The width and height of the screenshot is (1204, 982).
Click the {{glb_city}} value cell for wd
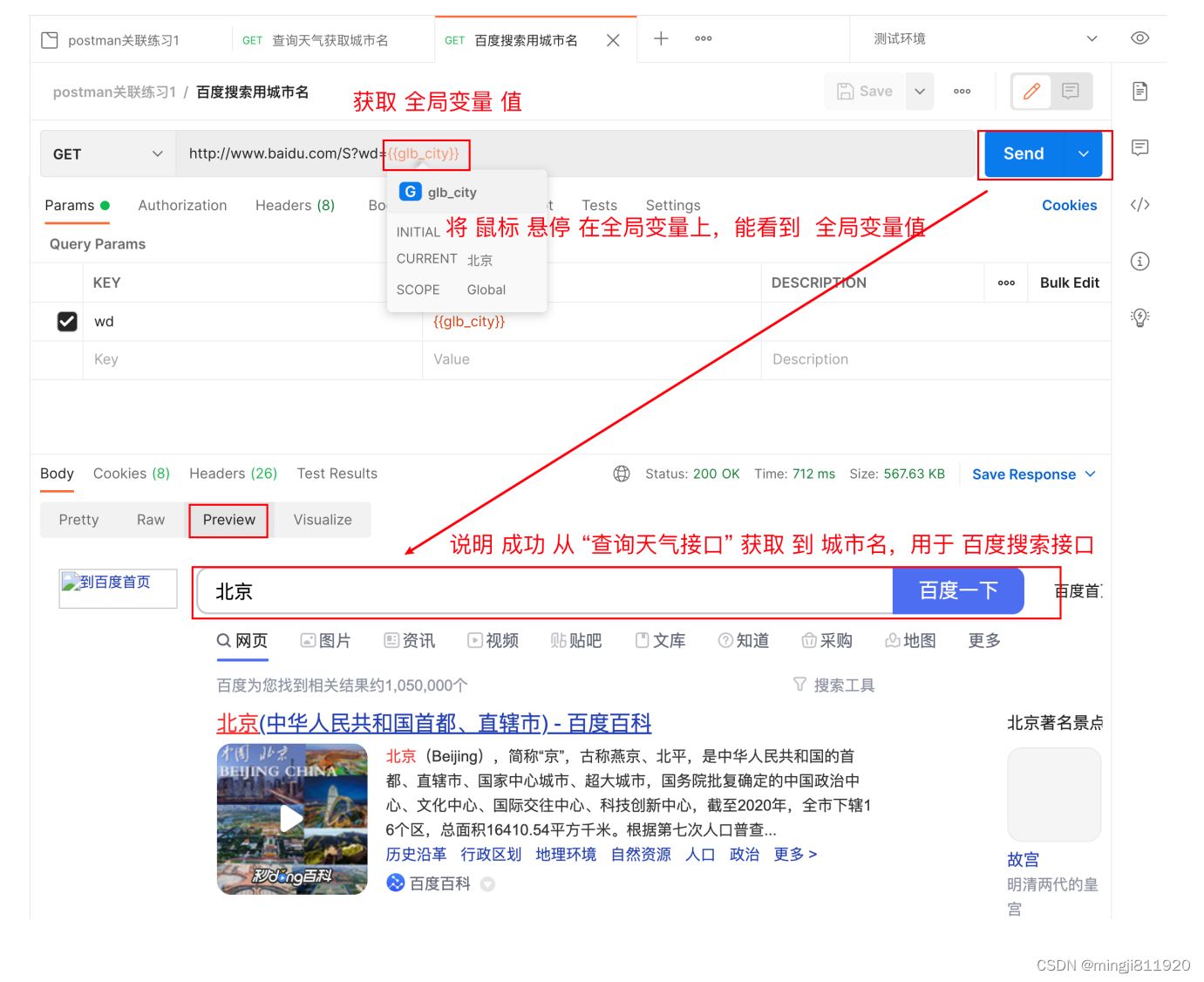coord(592,322)
